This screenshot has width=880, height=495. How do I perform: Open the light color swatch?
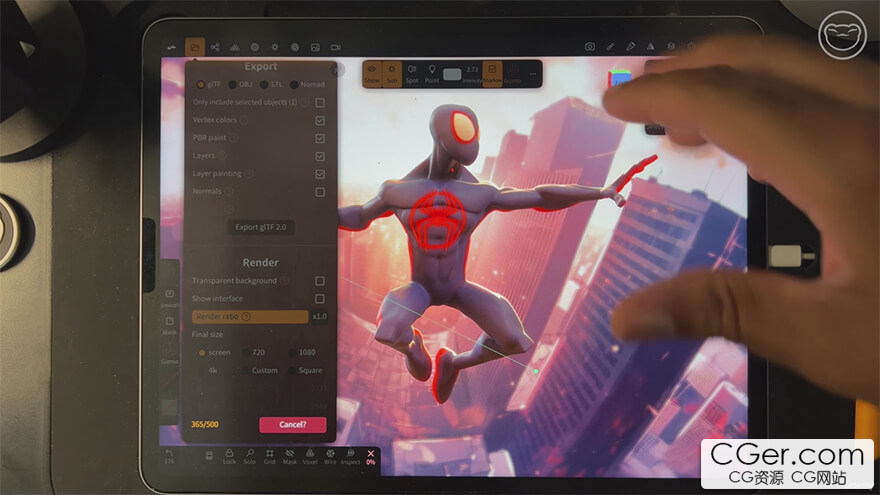(452, 74)
